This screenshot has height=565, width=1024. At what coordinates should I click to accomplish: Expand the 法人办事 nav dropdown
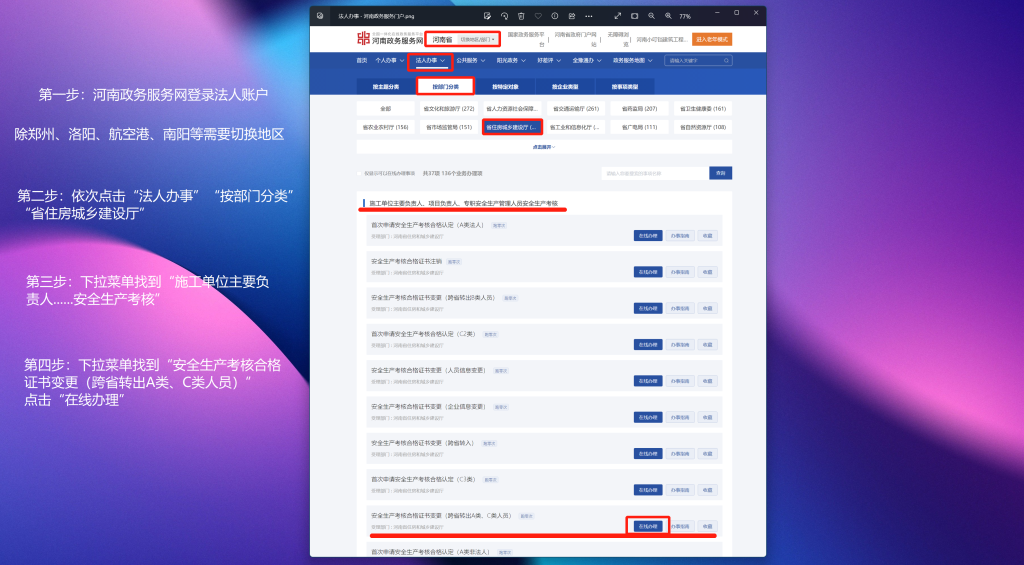(x=430, y=60)
